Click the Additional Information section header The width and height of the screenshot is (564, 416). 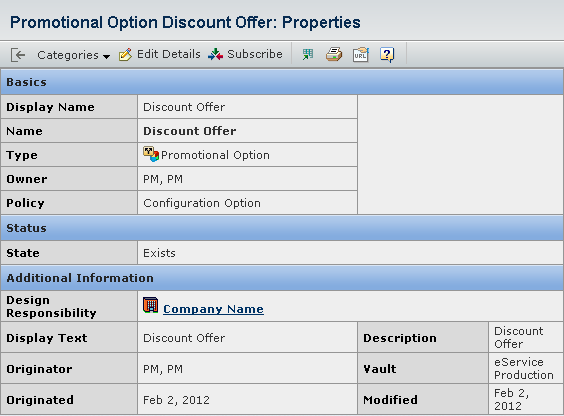pyautogui.click(x=282, y=278)
